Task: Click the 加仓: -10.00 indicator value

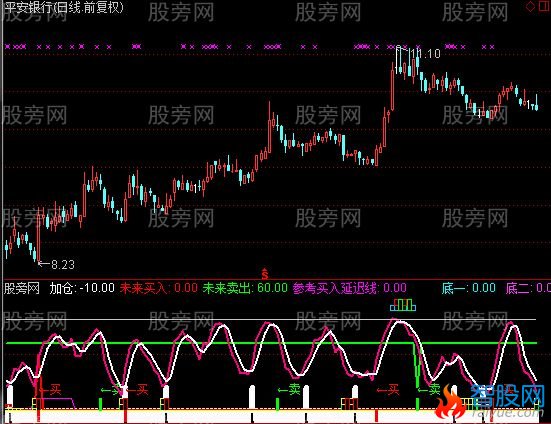Action: click(82, 288)
